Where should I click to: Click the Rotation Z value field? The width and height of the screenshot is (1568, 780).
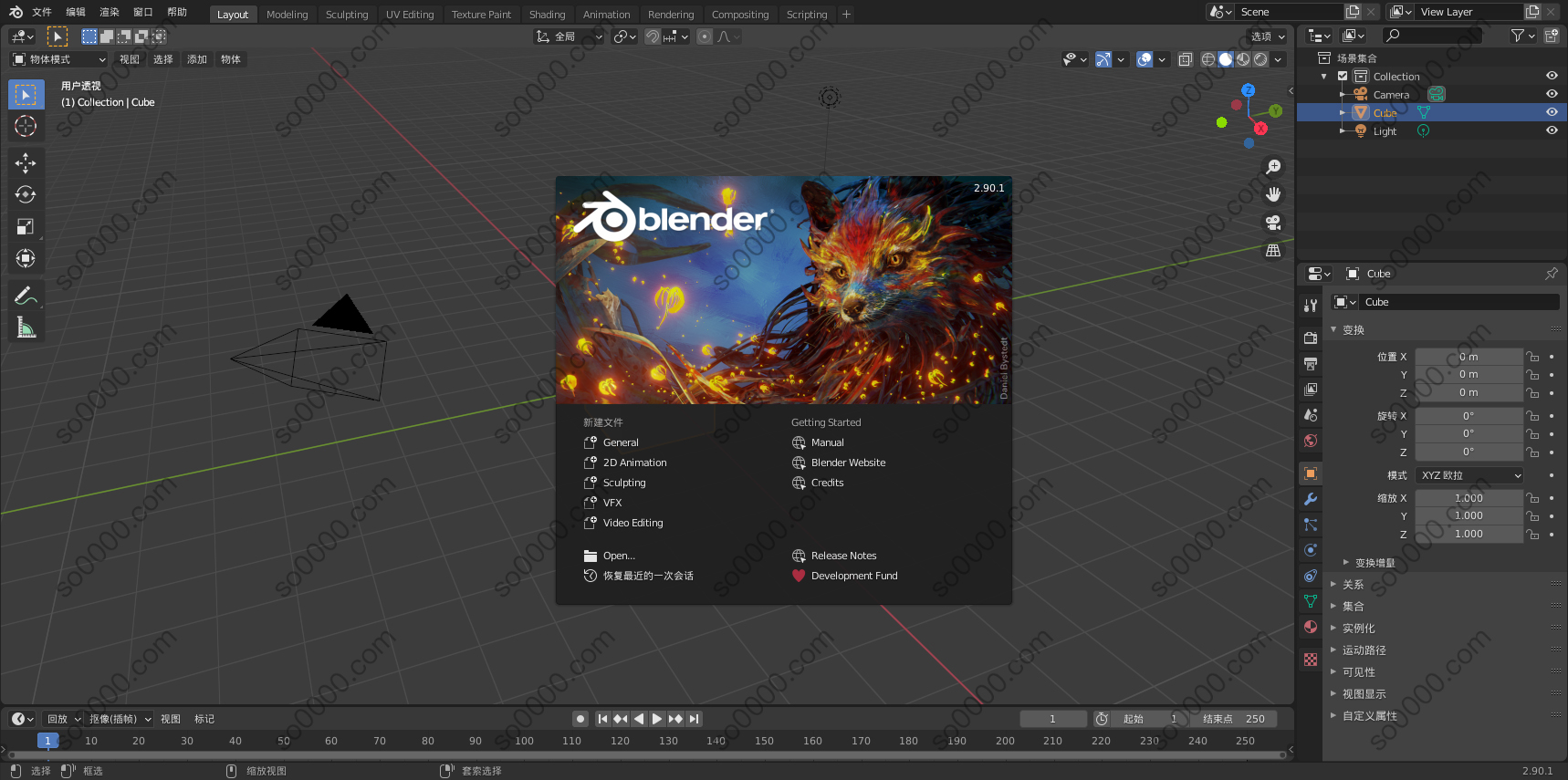[1469, 452]
